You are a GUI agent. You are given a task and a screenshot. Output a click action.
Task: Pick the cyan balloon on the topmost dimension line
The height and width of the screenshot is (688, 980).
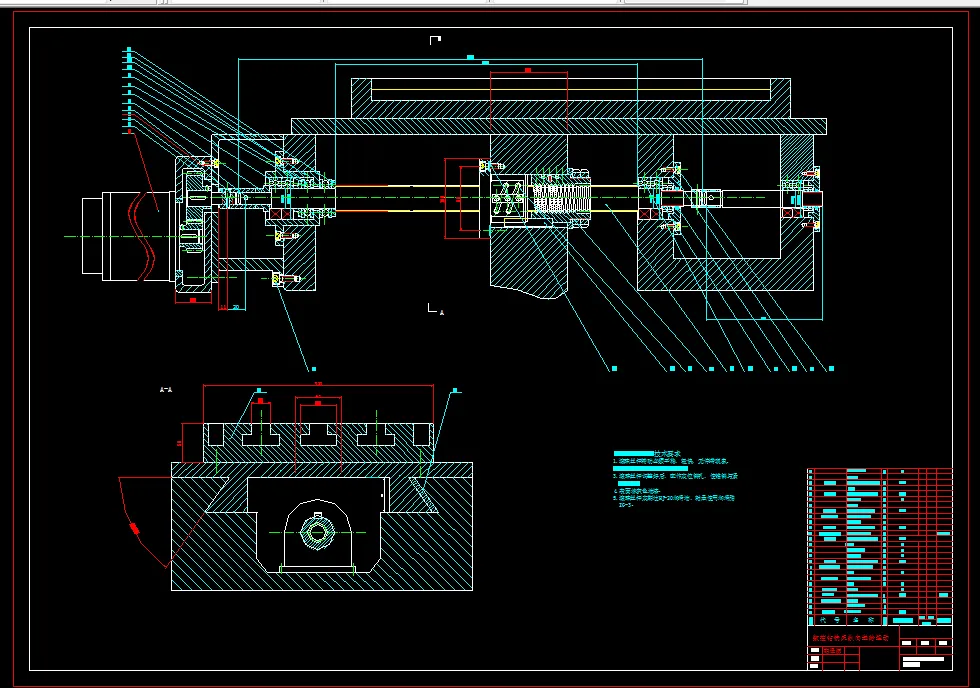click(470, 57)
